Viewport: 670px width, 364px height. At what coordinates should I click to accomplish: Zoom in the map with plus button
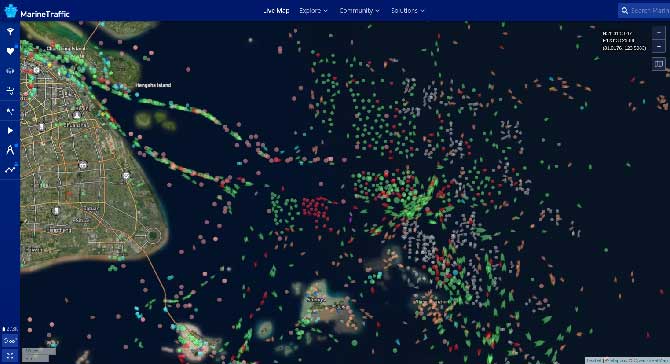tap(658, 32)
